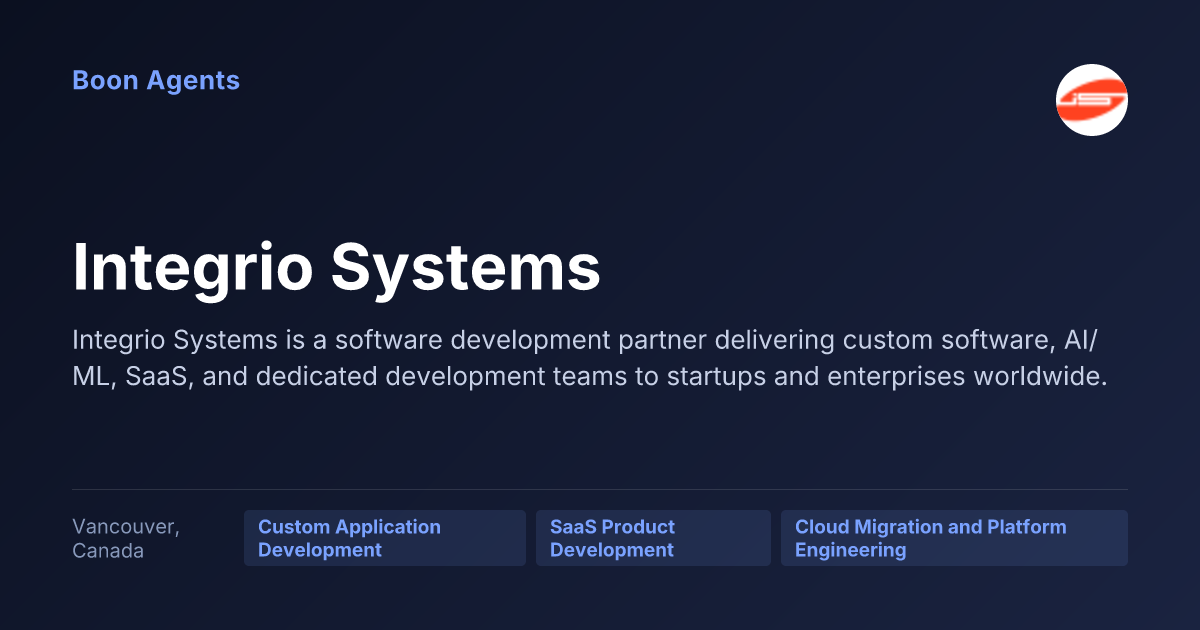Click the round orange Integrio logo

(1092, 100)
